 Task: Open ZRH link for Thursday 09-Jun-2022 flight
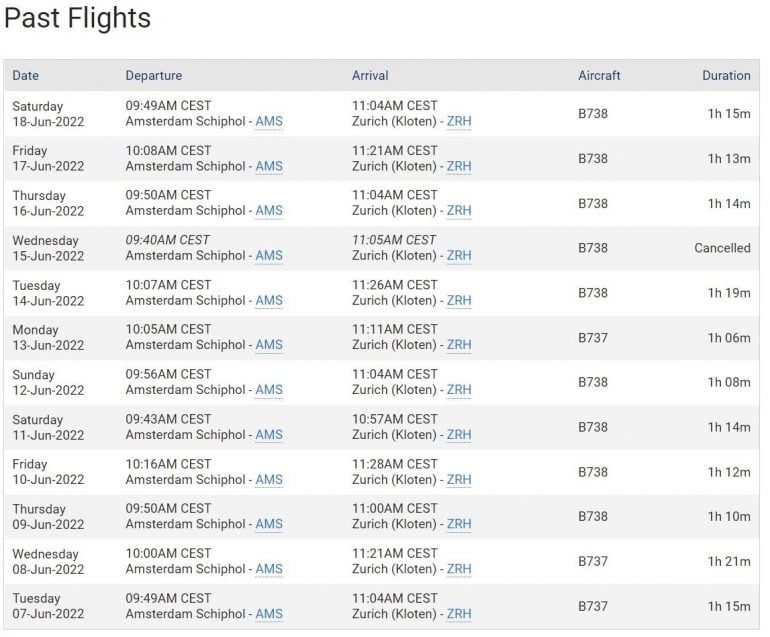[x=459, y=524]
